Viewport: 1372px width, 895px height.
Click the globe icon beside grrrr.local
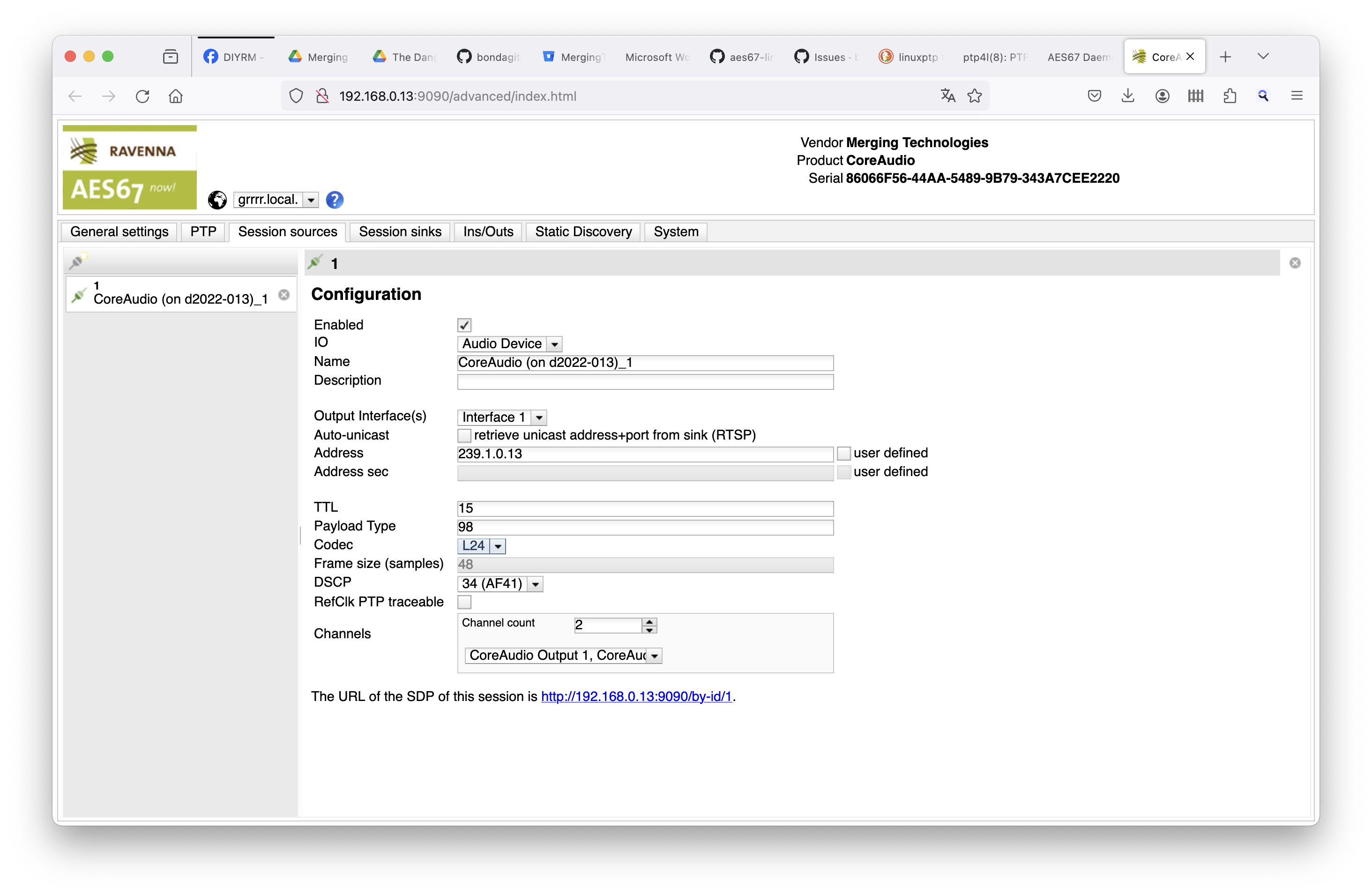click(x=217, y=200)
